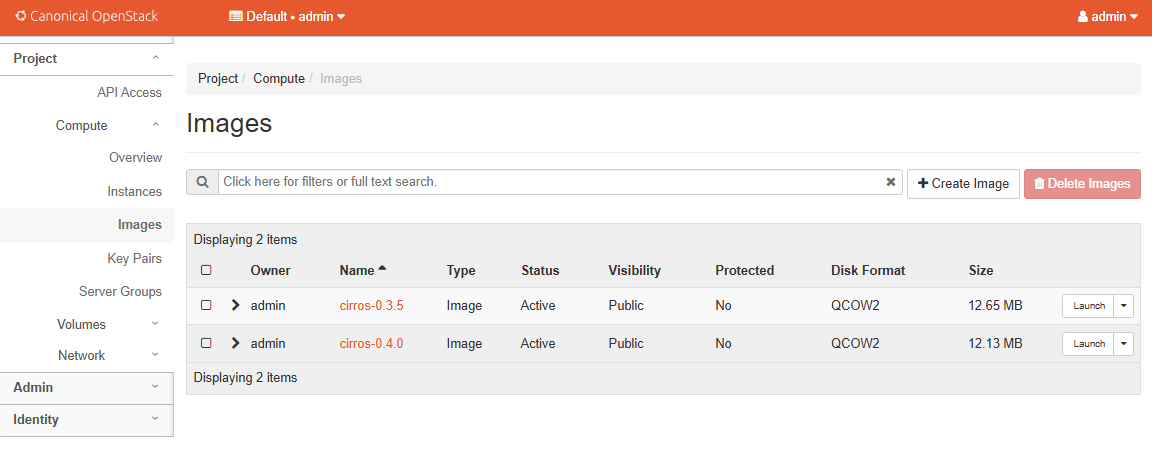
Task: Open the admin user menu
Action: pyautogui.click(x=1107, y=17)
